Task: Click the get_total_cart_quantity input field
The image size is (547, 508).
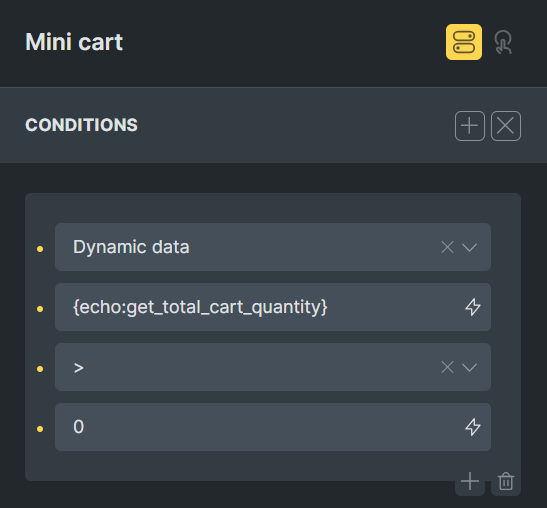Action: point(273,307)
